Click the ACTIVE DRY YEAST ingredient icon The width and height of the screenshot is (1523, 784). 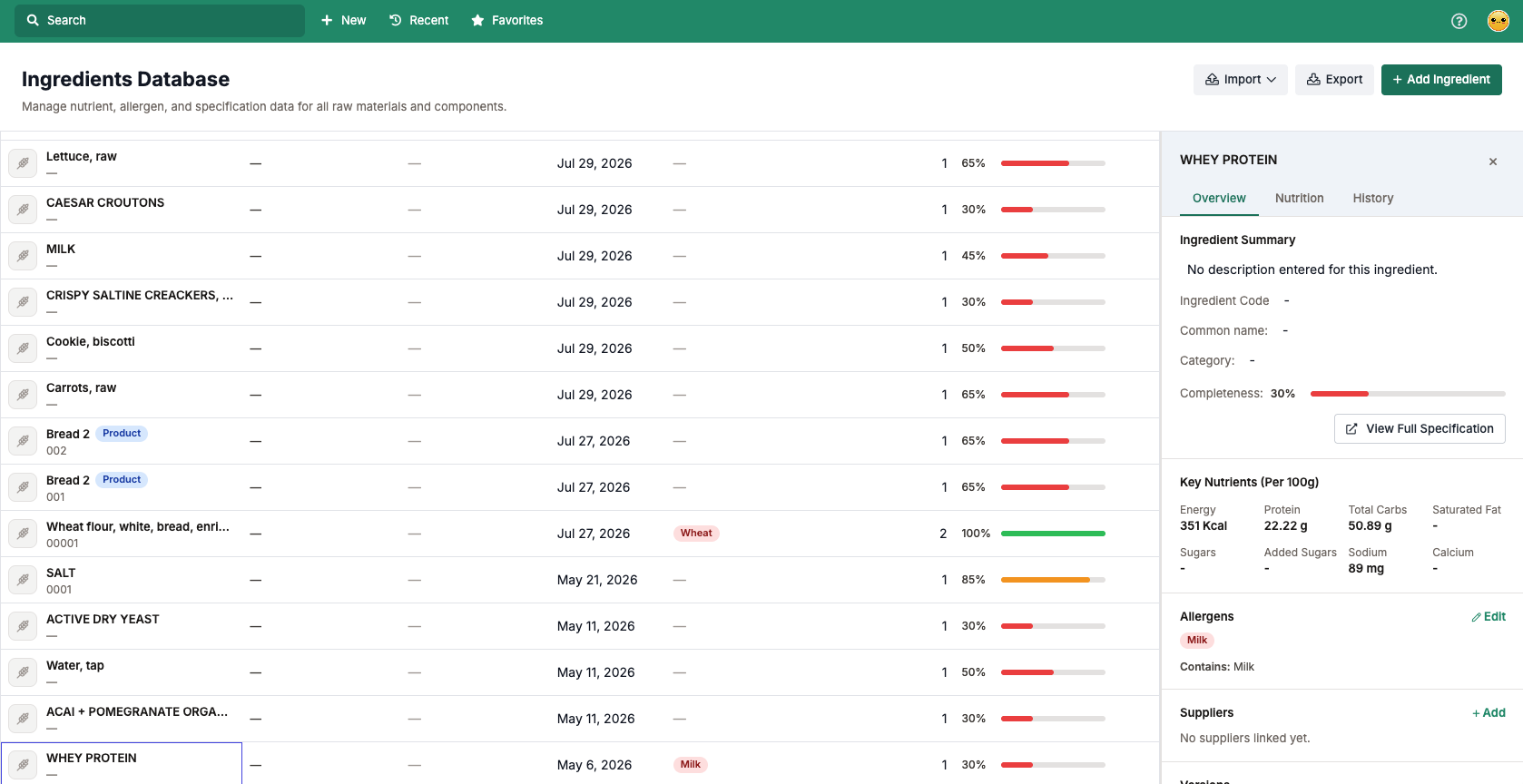[x=23, y=626]
